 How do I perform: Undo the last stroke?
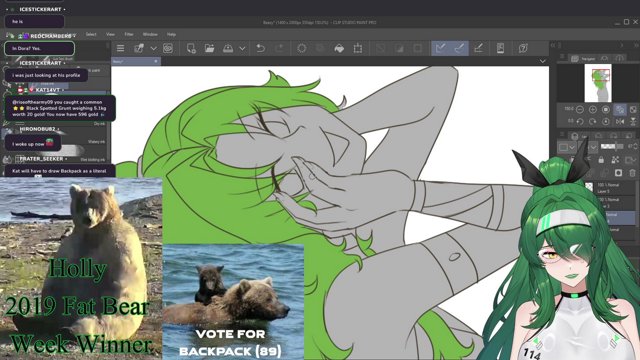[x=260, y=49]
